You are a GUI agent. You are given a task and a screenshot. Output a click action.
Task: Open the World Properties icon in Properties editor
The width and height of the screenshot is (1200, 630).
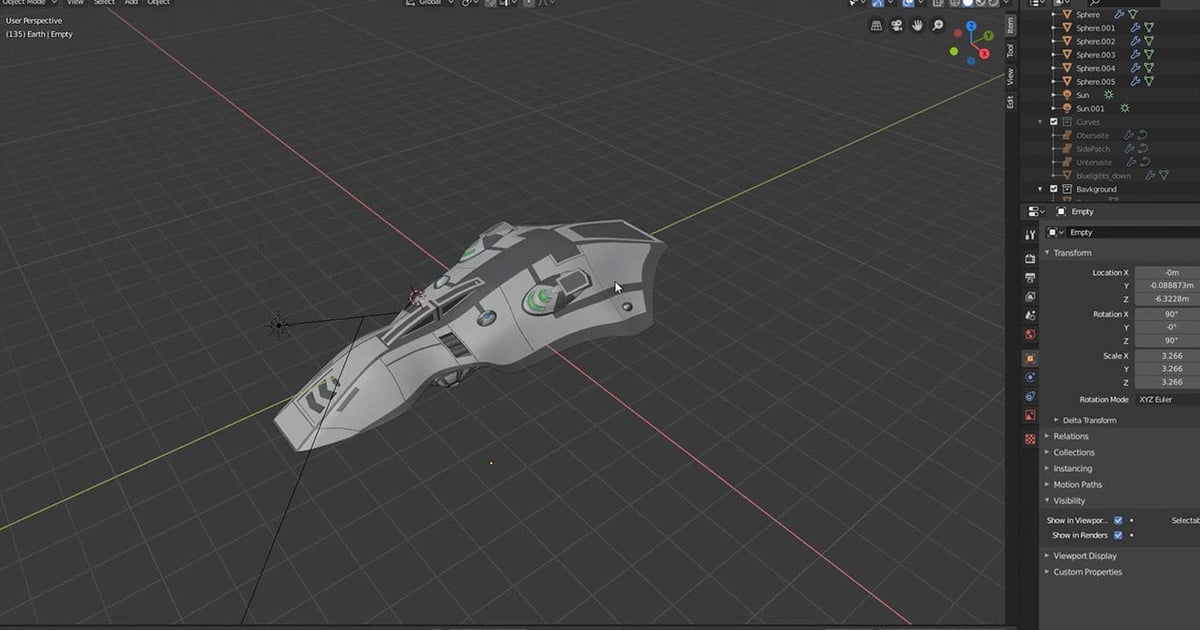pyautogui.click(x=1029, y=331)
